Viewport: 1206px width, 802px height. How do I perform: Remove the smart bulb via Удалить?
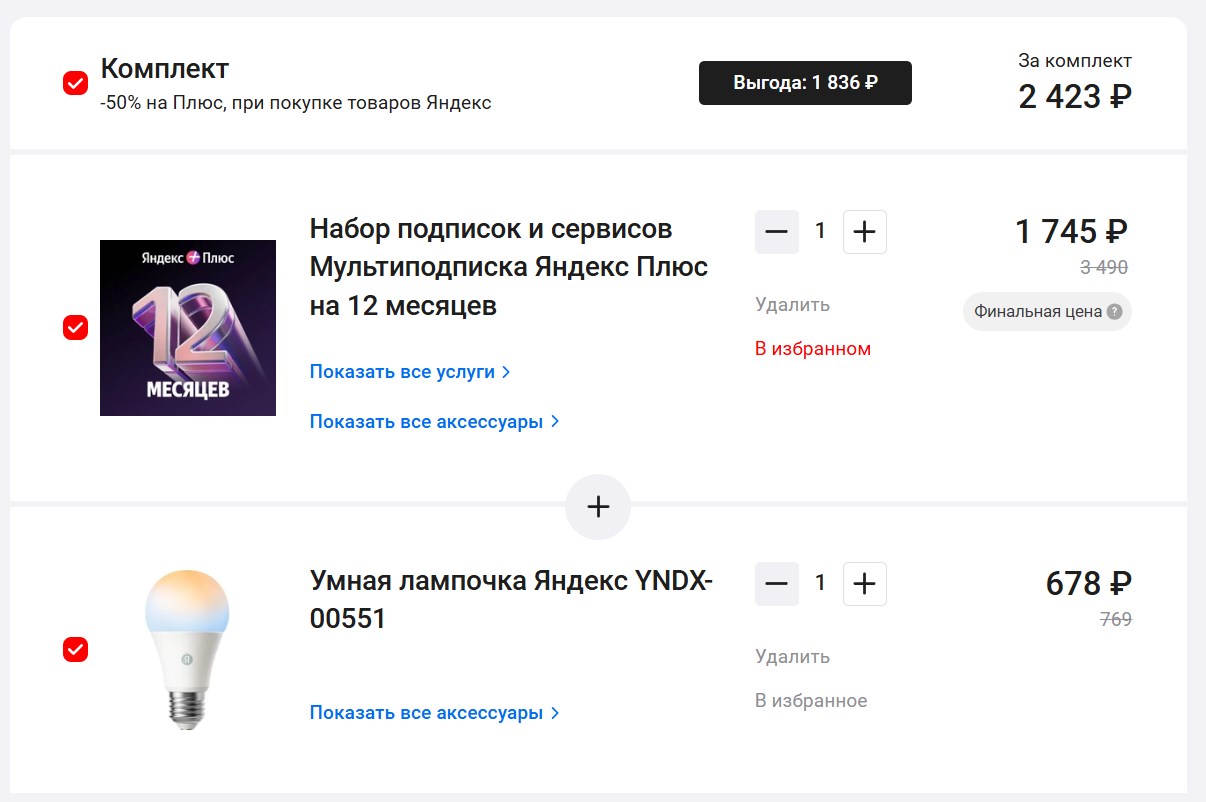[x=792, y=657]
